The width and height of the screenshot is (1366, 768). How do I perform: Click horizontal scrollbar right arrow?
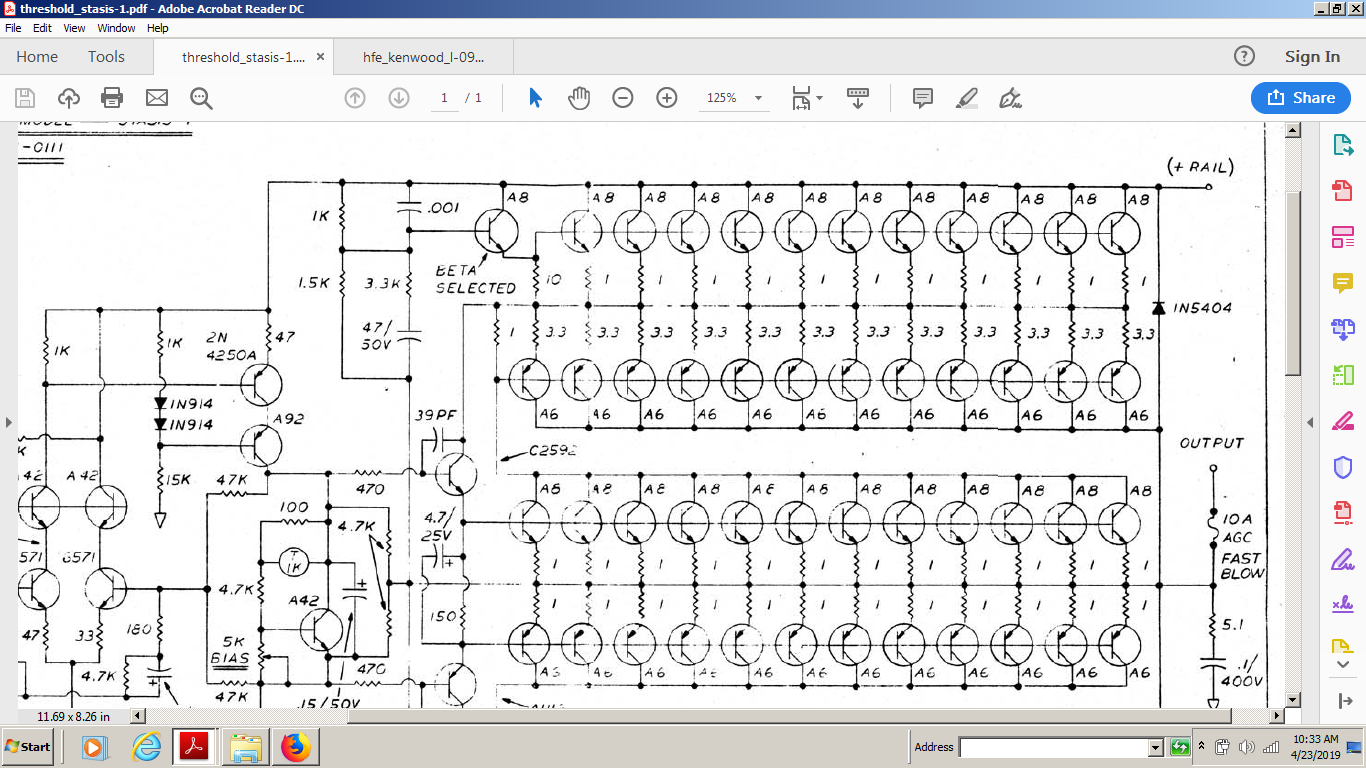coord(1276,716)
